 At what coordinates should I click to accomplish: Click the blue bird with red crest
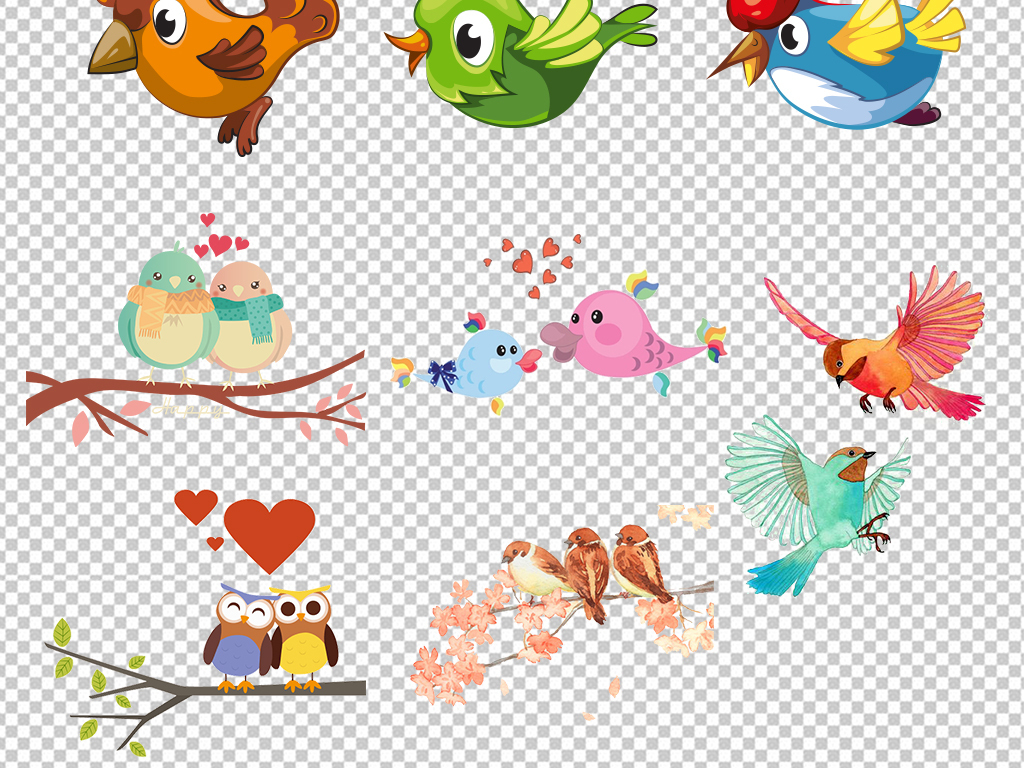[850, 65]
